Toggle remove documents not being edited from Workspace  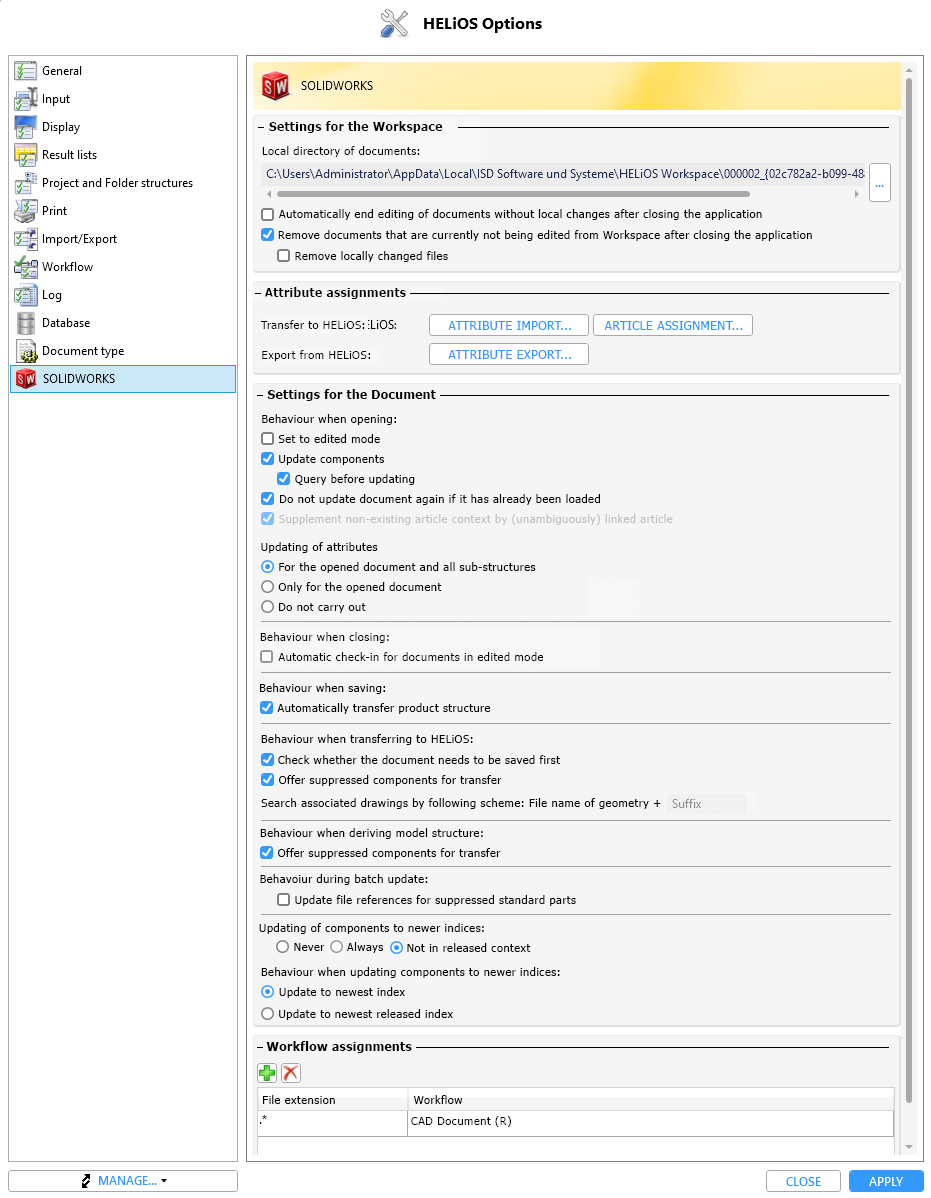tap(267, 235)
